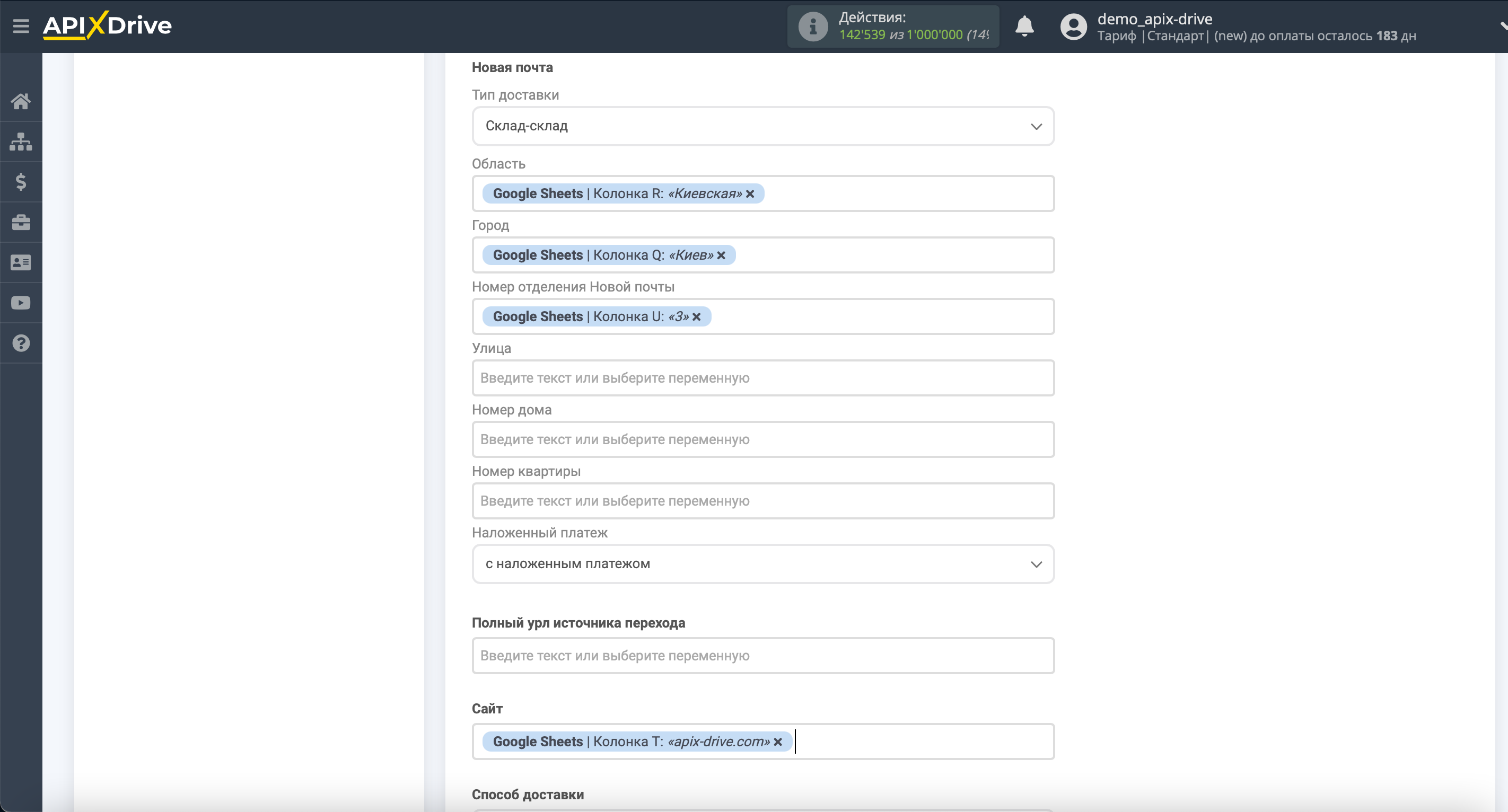The image size is (1508, 812).
Task: Open the connections sitemap icon
Action: click(x=21, y=142)
